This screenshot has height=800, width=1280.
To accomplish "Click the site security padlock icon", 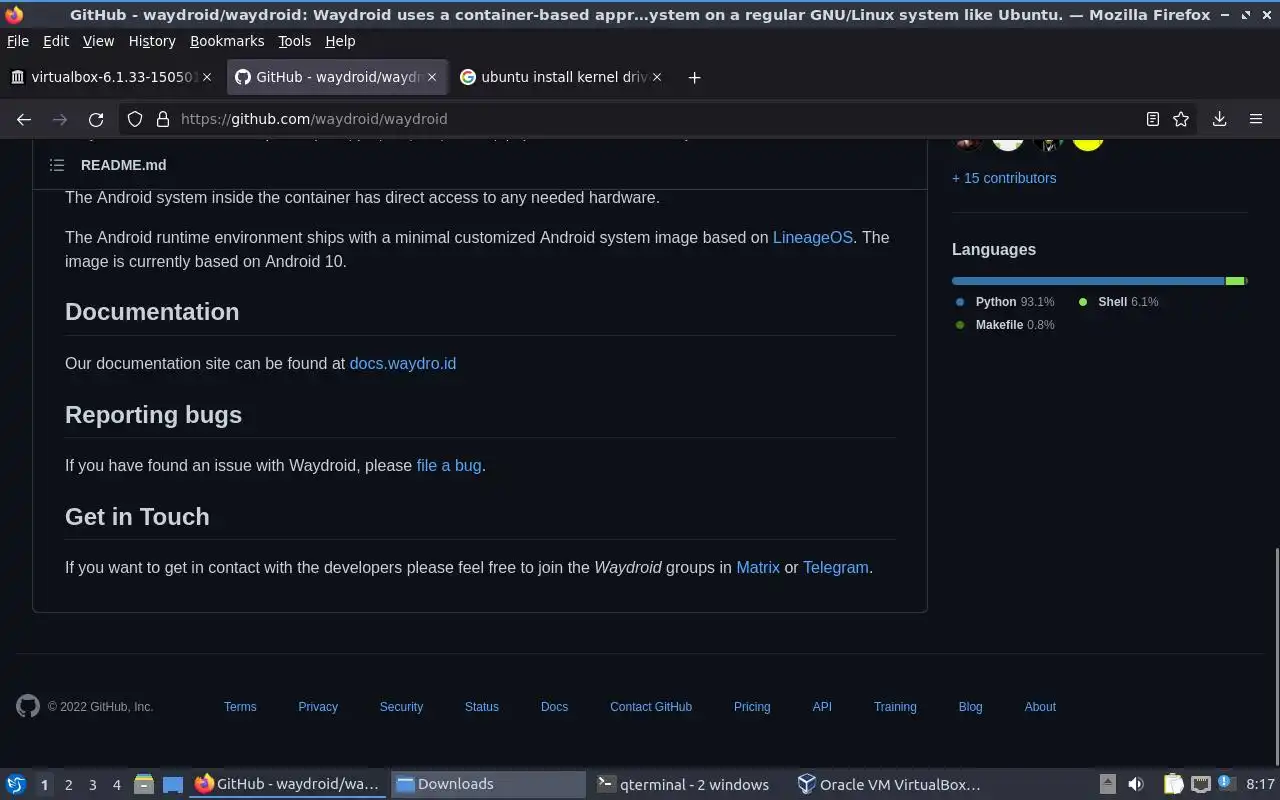I will [163, 119].
